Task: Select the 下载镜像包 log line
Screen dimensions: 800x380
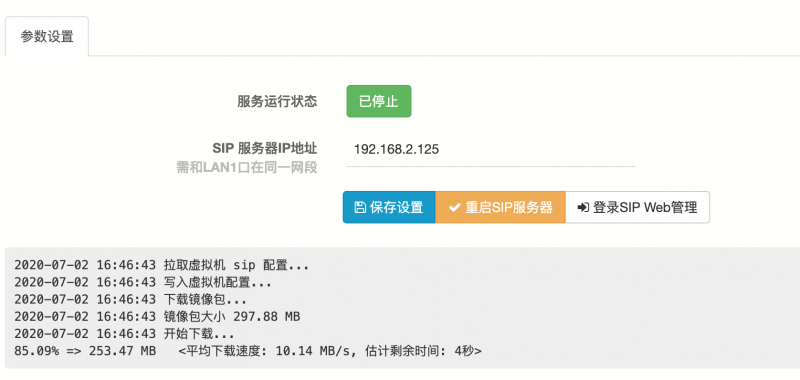Action: 131,300
